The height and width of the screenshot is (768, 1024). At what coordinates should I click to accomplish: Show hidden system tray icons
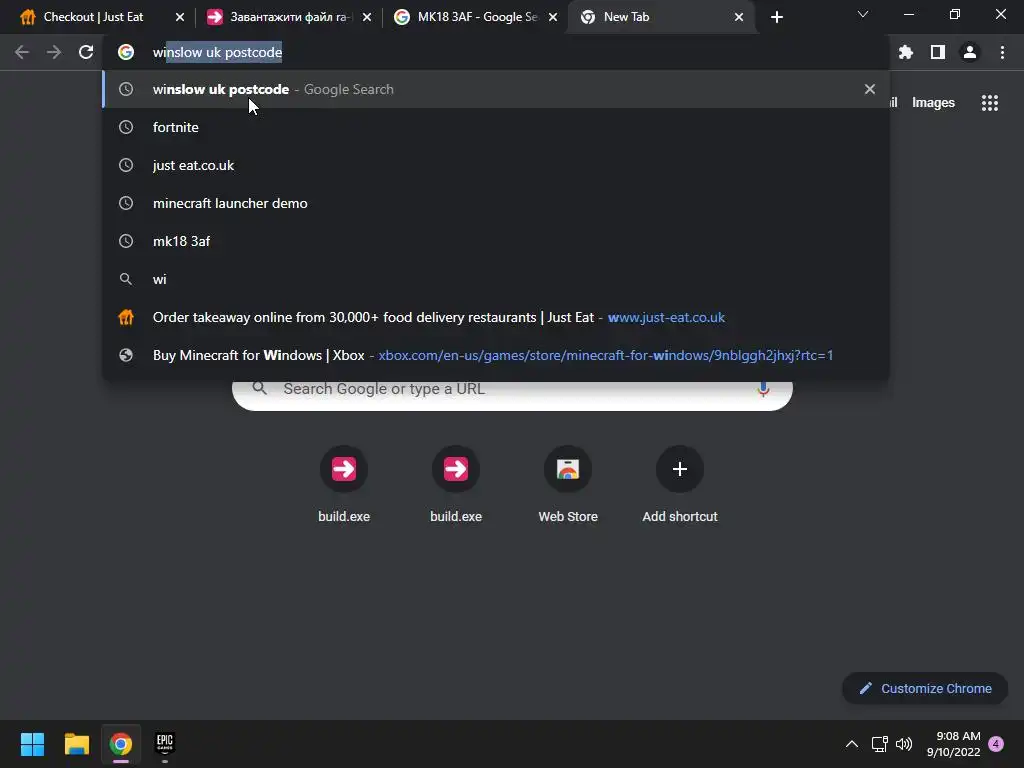pos(852,744)
